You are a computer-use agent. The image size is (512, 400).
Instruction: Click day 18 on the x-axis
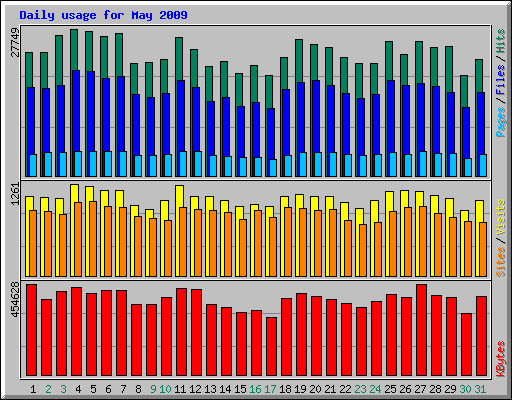[x=285, y=389]
